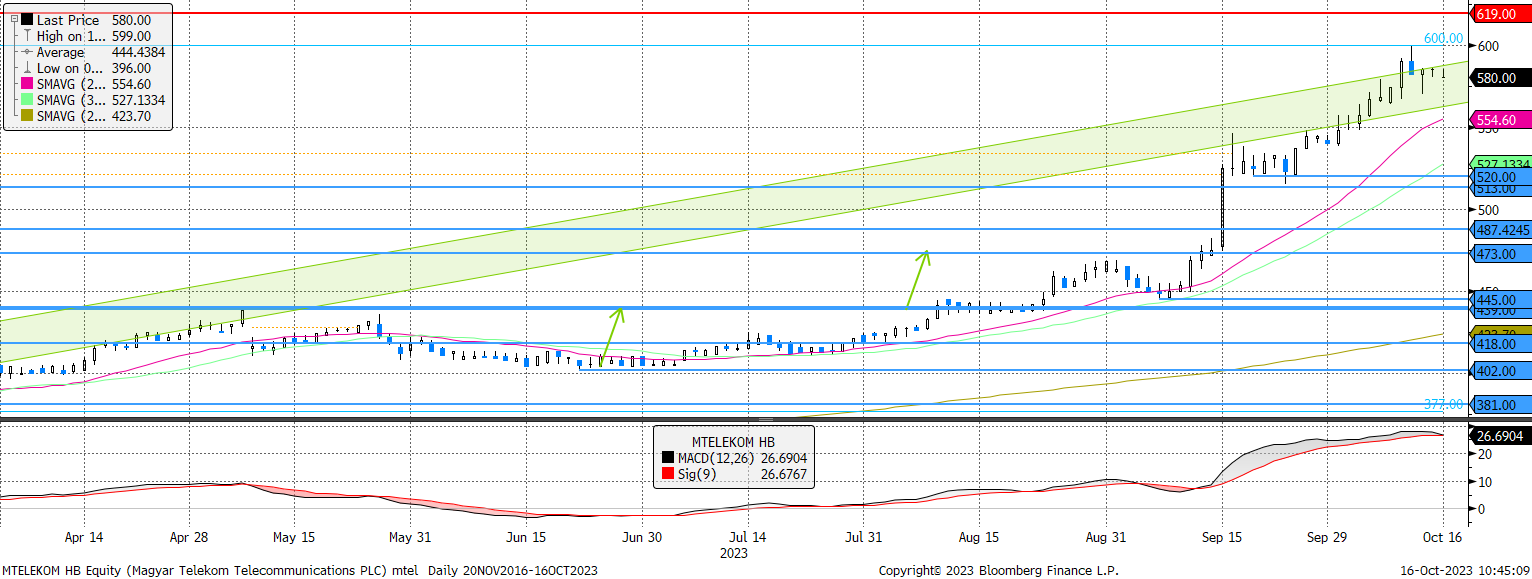Screen dimensions: 1532x579
Task: Select the Average value 444.4384 in legend
Action: 139,52
